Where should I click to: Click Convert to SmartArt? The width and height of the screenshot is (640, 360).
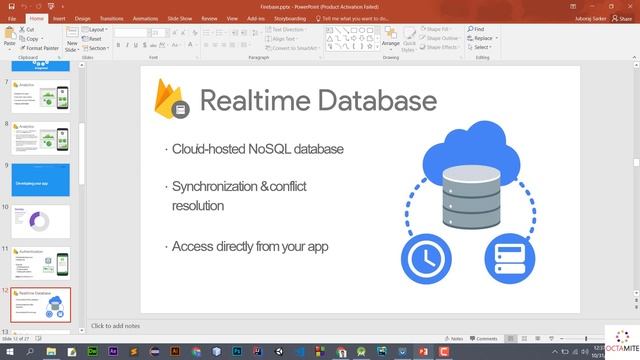pos(292,48)
